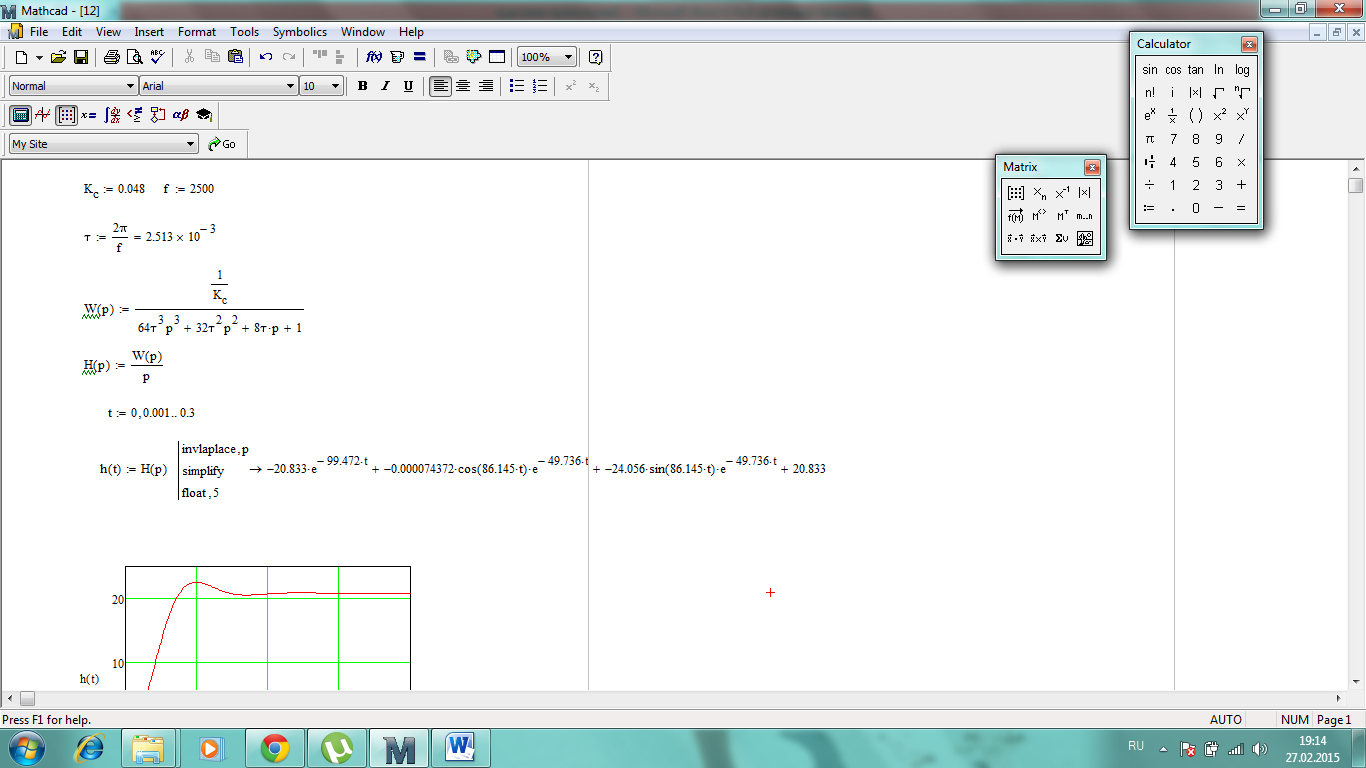1366x768 pixels.
Task: Click the sin function in Calculator
Action: [x=1150, y=70]
